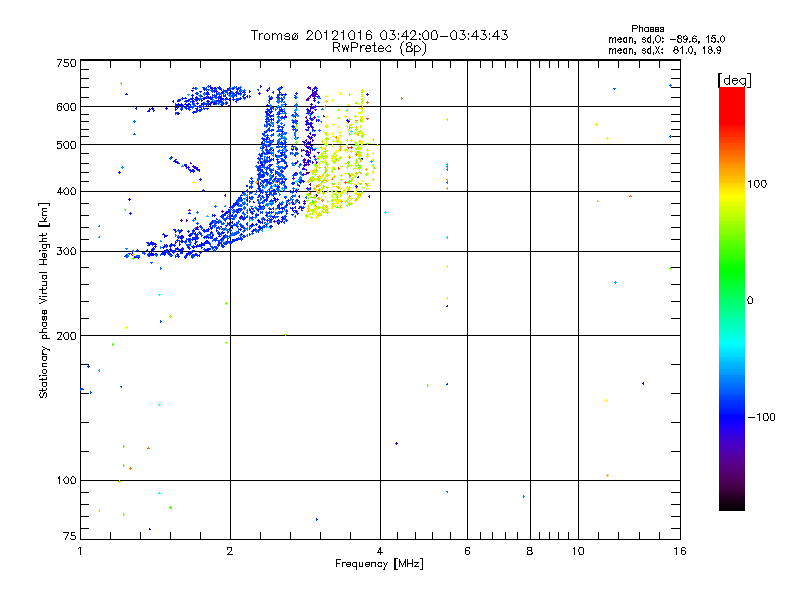Click the x-axis tick label '2'
800x600 pixels.
pyautogui.click(x=230, y=551)
